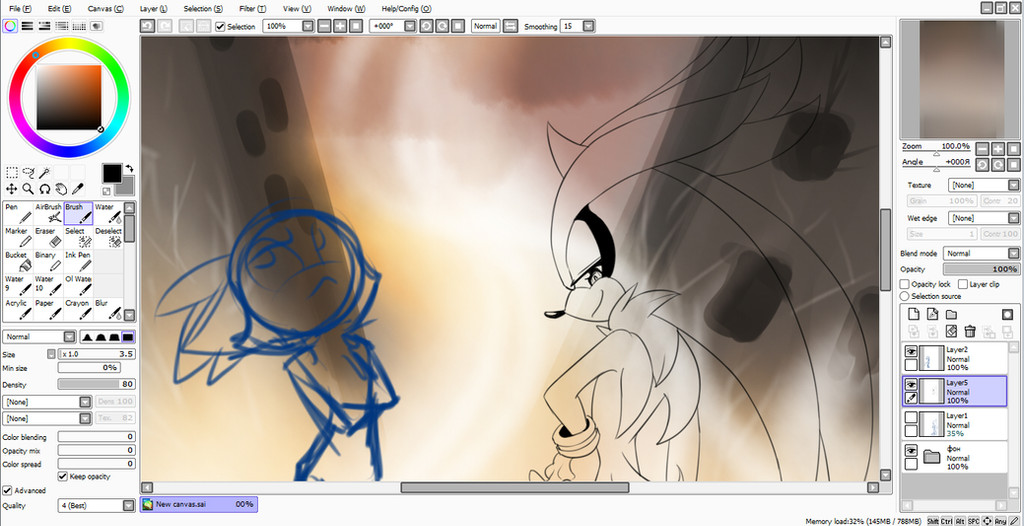Image resolution: width=1024 pixels, height=526 pixels.
Task: Click the black foreground color swatch
Action: tap(112, 173)
